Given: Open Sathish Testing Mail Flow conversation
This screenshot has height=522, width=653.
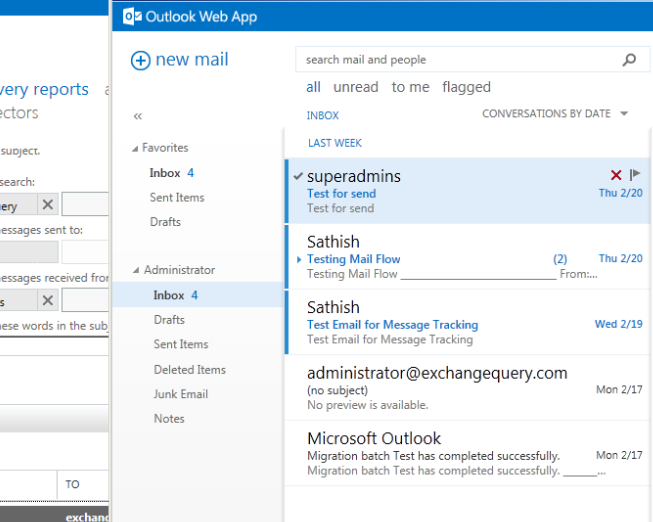Looking at the screenshot, I should coord(467,257).
